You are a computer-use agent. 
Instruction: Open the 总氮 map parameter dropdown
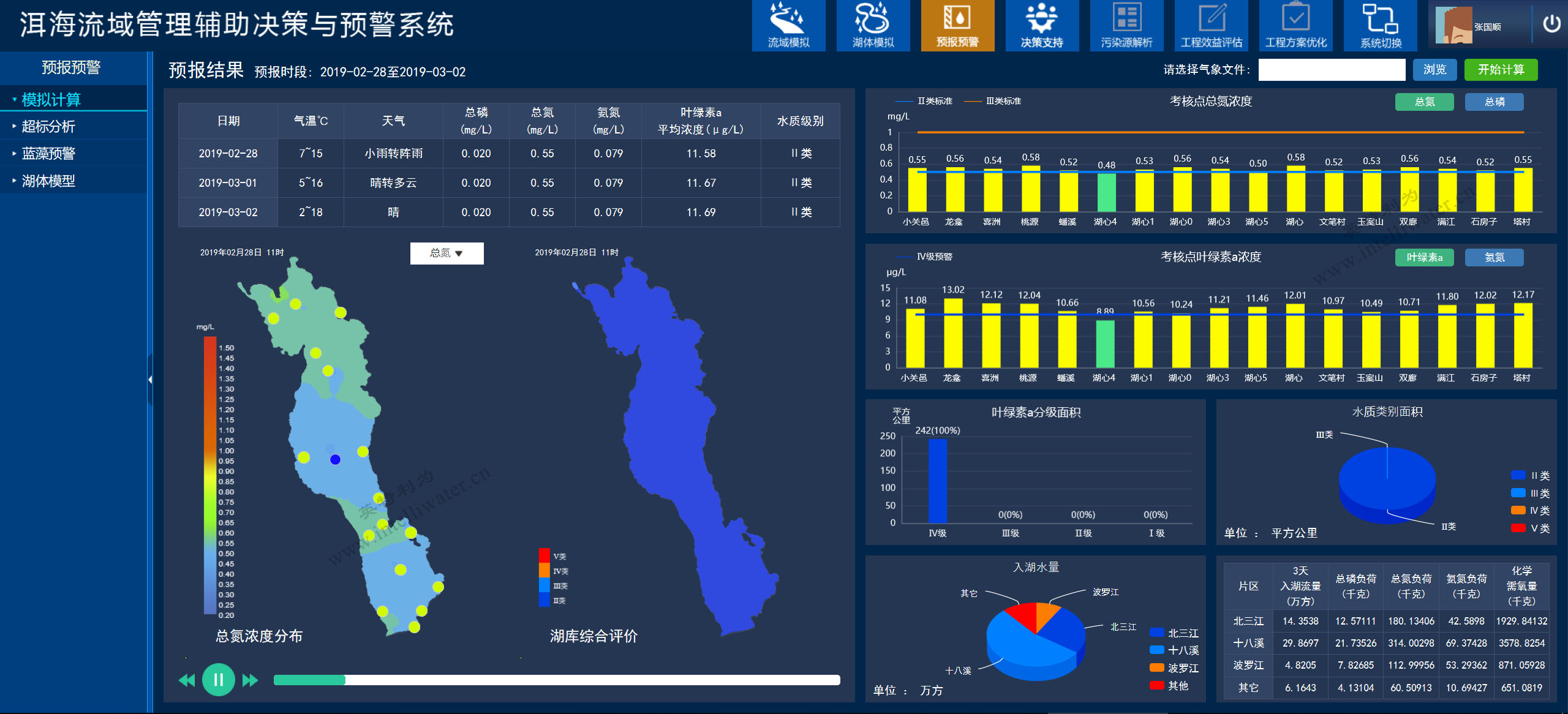coord(447,254)
